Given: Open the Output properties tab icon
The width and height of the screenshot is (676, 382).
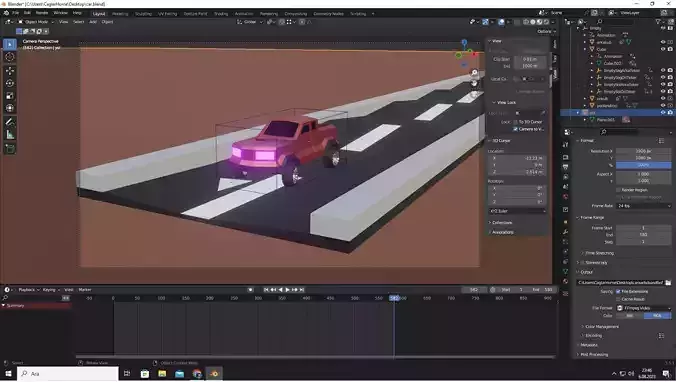Looking at the screenshot, I should [566, 166].
